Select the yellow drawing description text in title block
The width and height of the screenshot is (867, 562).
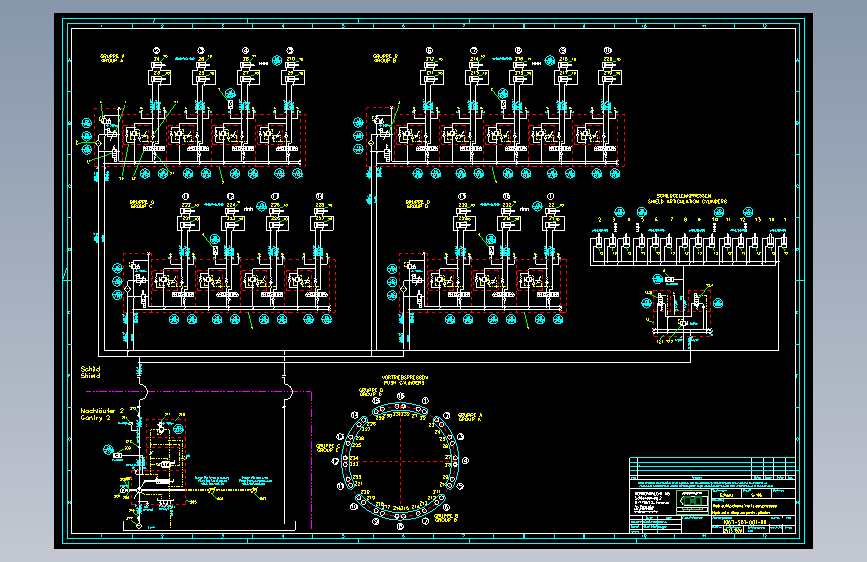744,509
